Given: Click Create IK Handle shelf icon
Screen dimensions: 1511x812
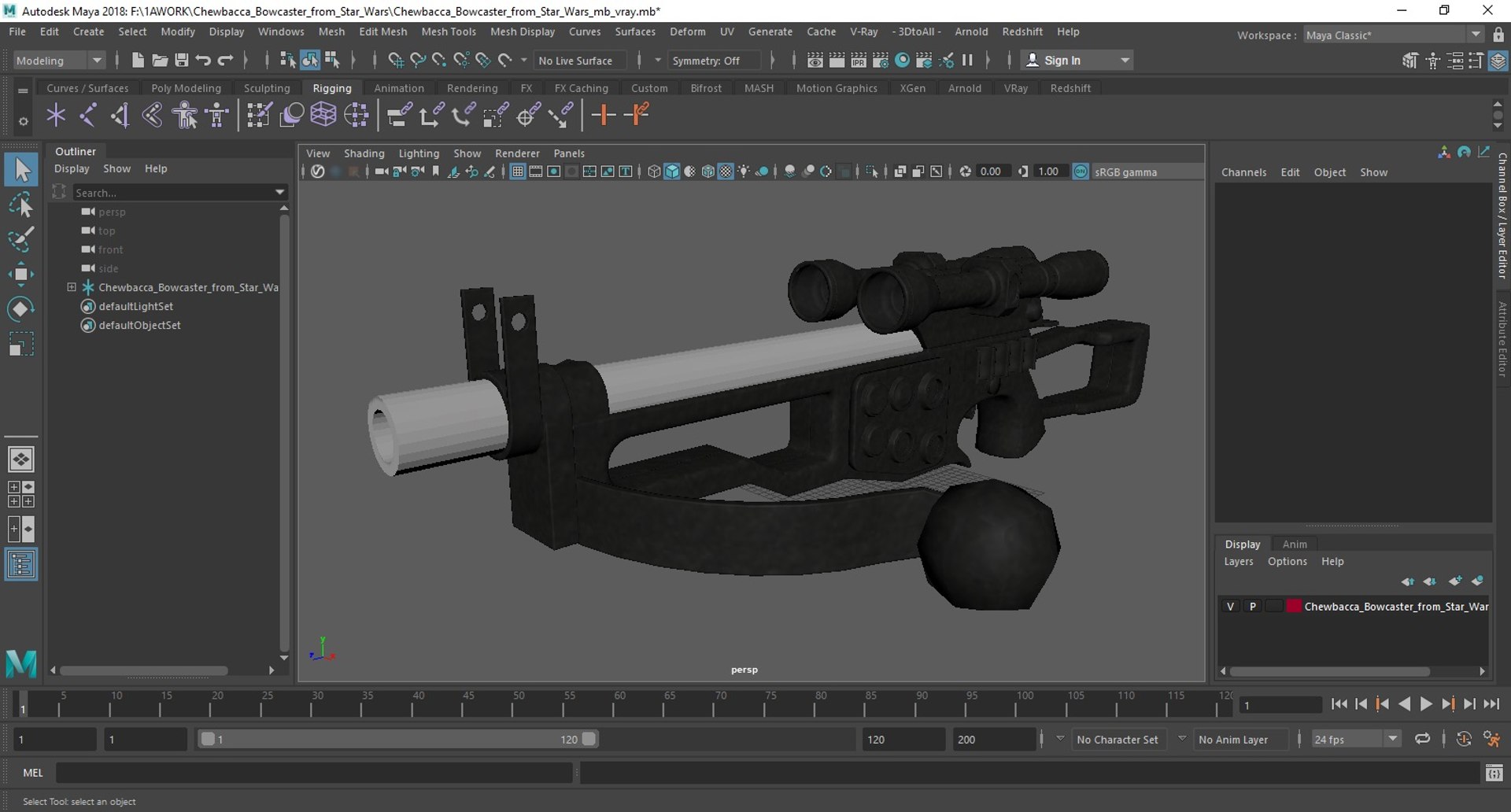Looking at the screenshot, I should coord(120,116).
